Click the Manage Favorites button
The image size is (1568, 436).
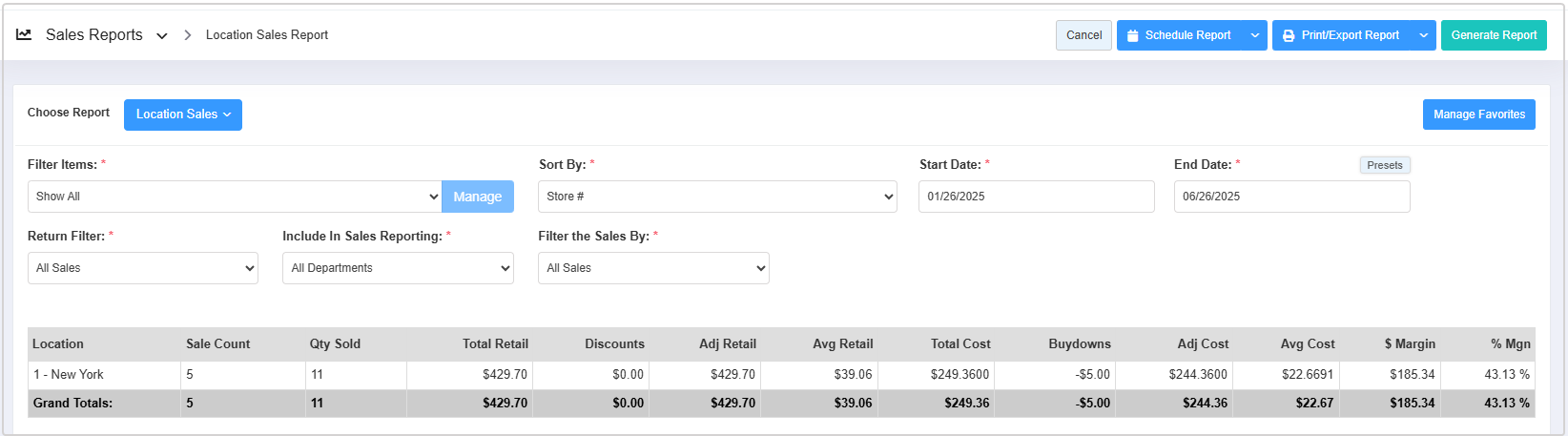(x=1478, y=114)
